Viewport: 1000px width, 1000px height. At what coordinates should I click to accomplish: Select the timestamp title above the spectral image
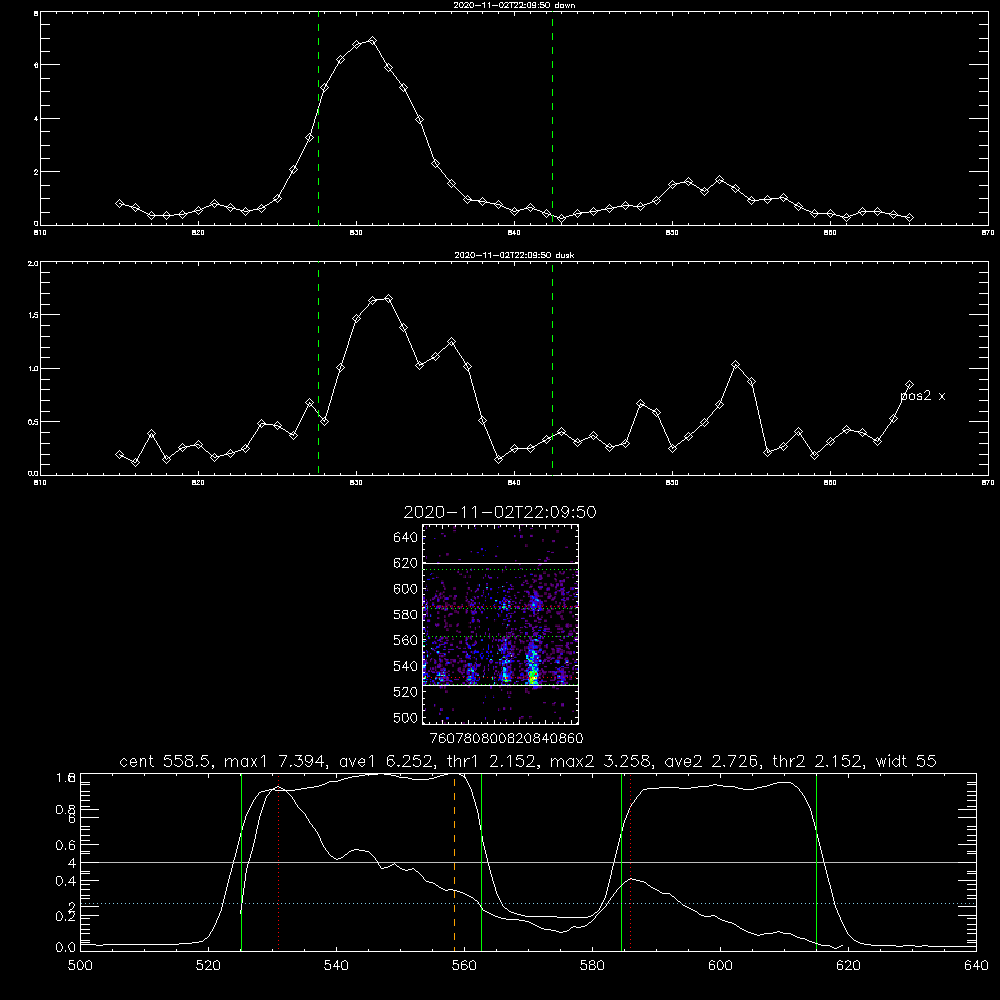click(499, 512)
